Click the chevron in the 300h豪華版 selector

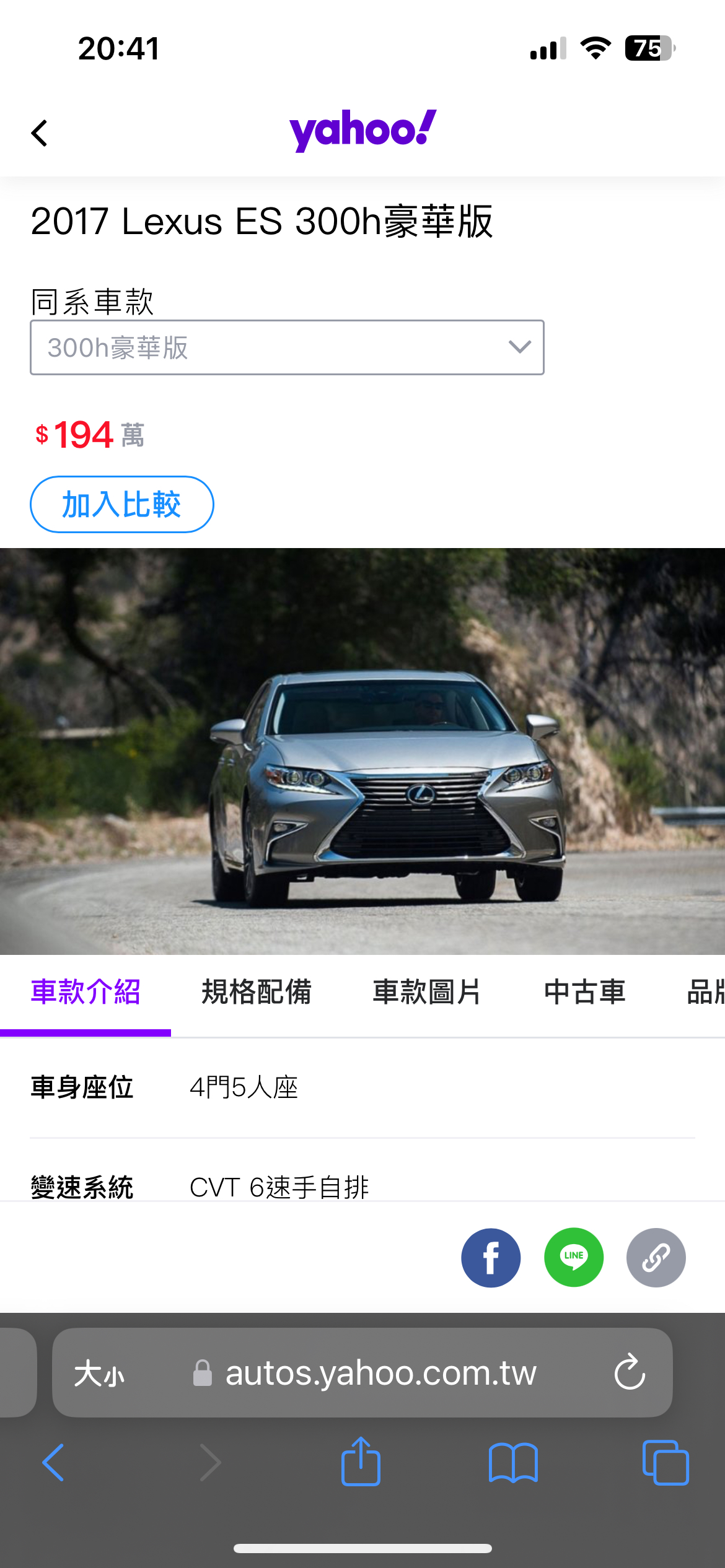[x=519, y=347]
